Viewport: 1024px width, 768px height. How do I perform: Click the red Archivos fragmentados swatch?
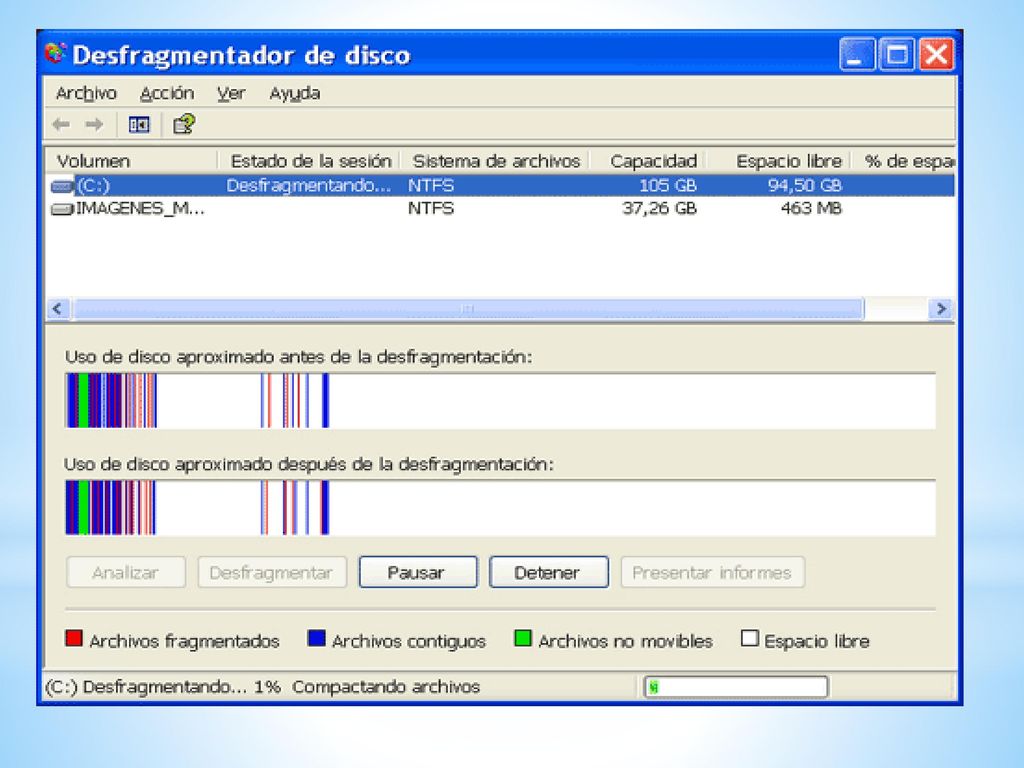[x=74, y=638]
